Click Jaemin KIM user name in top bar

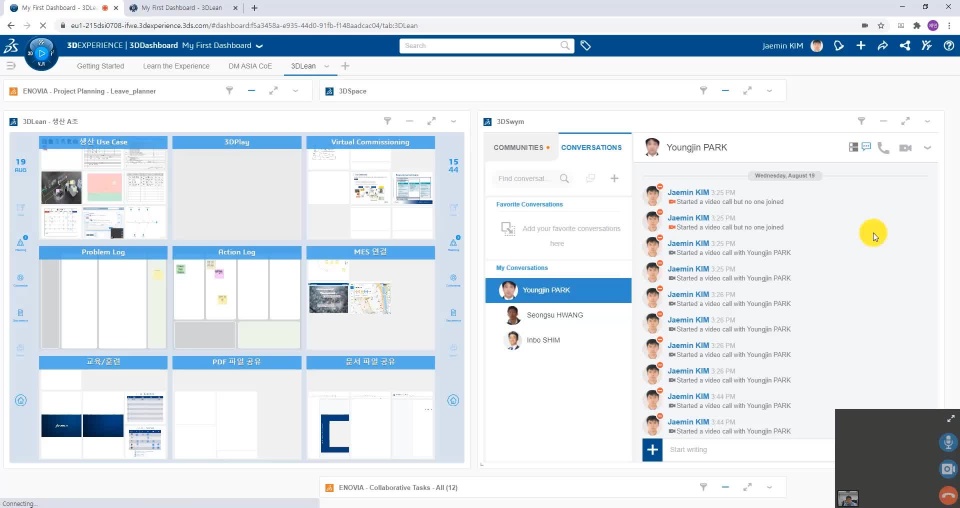point(782,46)
